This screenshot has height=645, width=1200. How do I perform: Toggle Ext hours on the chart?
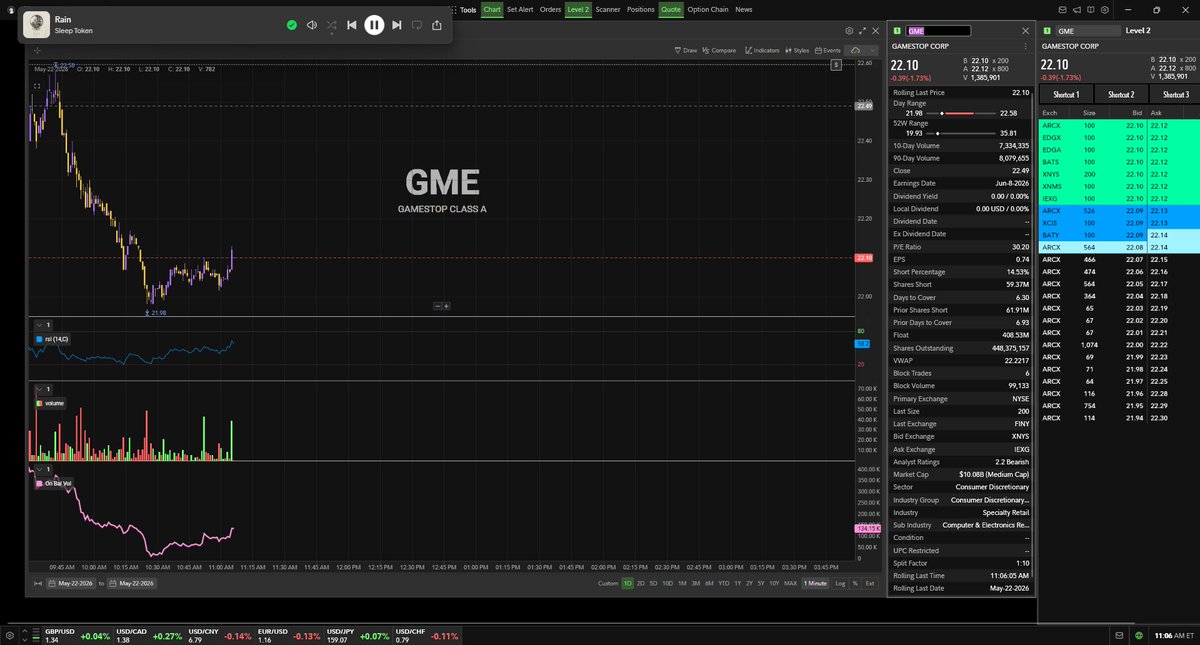870,583
